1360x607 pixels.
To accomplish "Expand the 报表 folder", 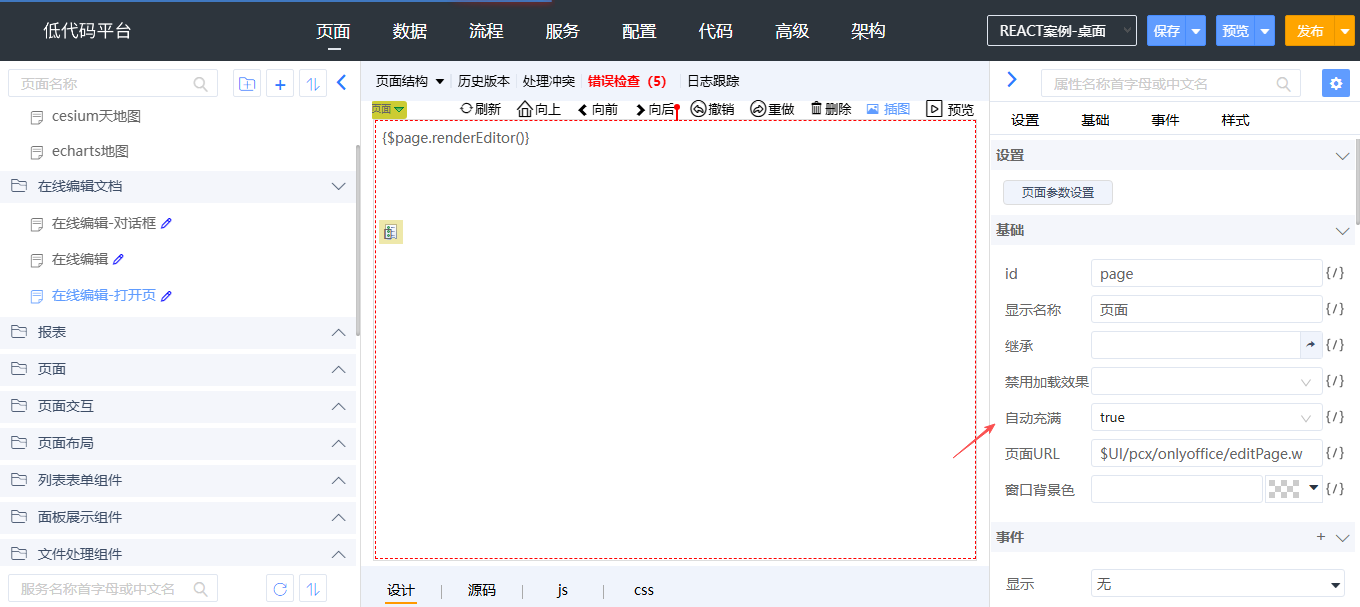I will [x=338, y=332].
